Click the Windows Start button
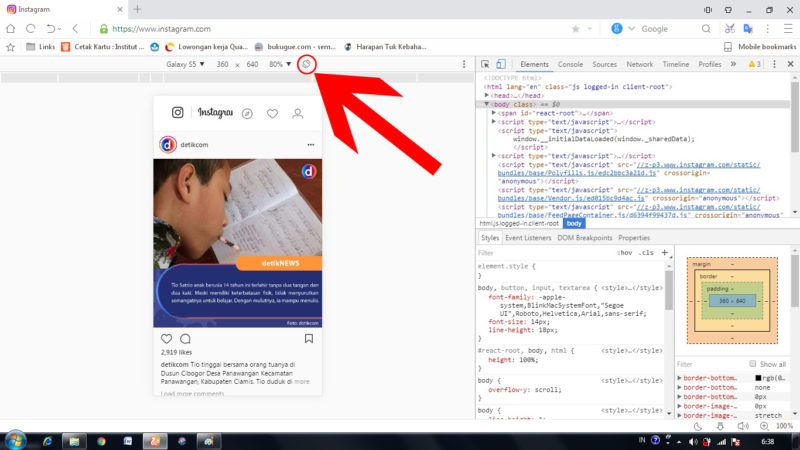Image resolution: width=800 pixels, height=450 pixels. pyautogui.click(x=15, y=440)
